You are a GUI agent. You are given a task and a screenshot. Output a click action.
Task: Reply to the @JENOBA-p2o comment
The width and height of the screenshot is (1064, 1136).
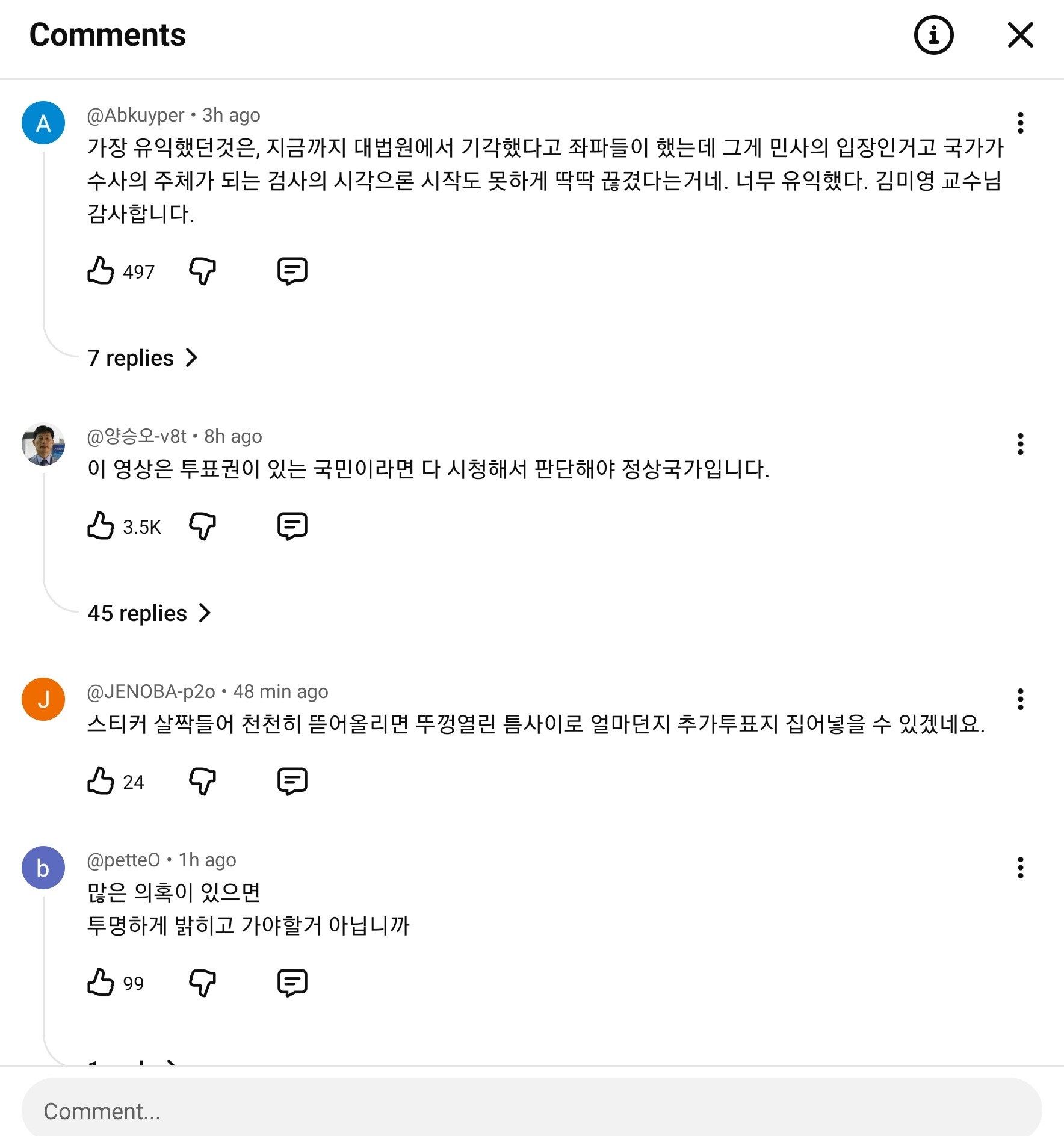click(292, 781)
